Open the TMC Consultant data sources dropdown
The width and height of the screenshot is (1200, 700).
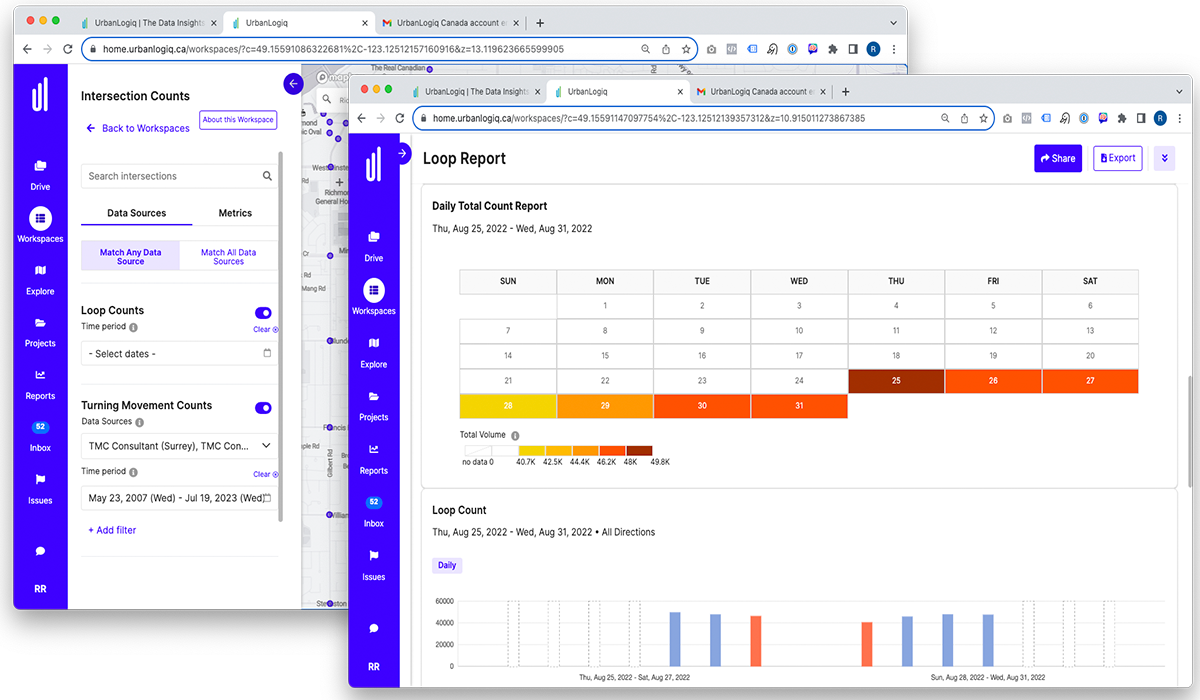[x=179, y=446]
